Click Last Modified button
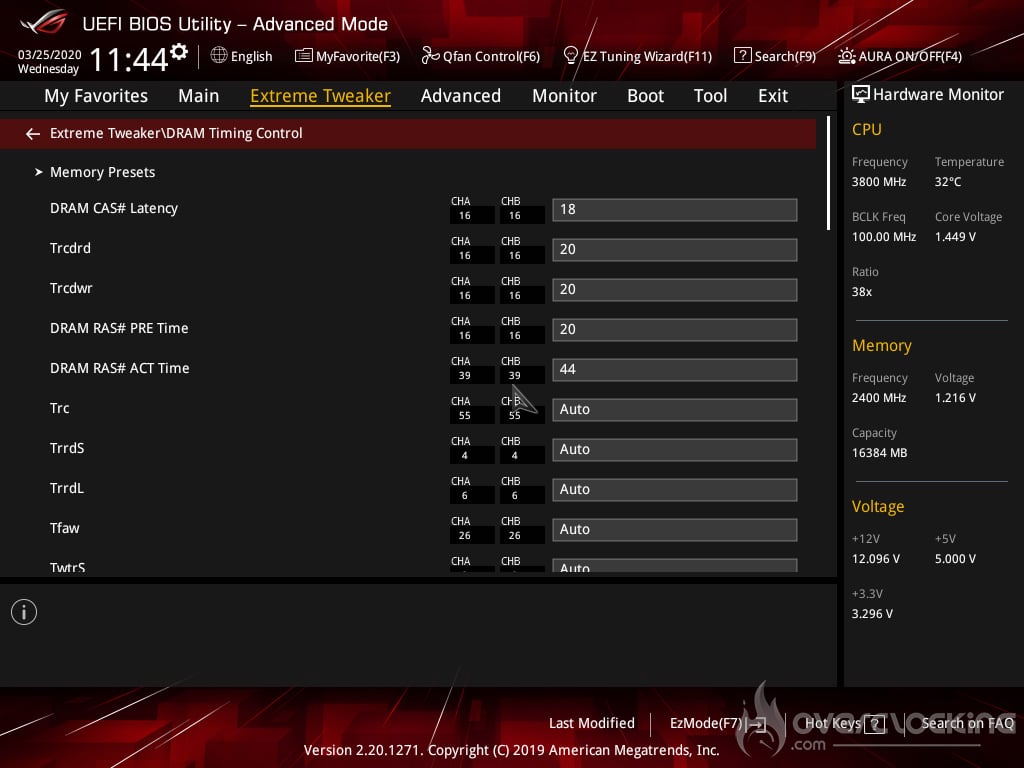The image size is (1024, 768). [x=592, y=723]
